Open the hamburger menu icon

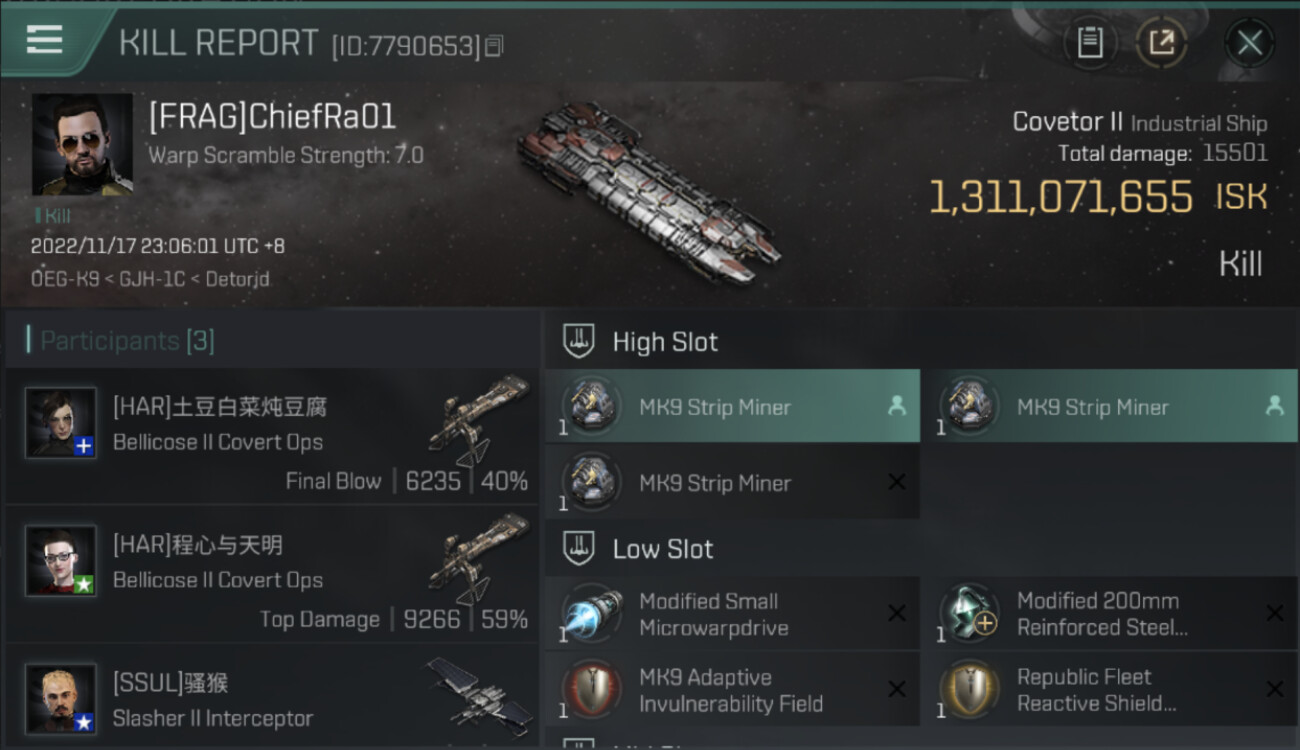click(44, 39)
